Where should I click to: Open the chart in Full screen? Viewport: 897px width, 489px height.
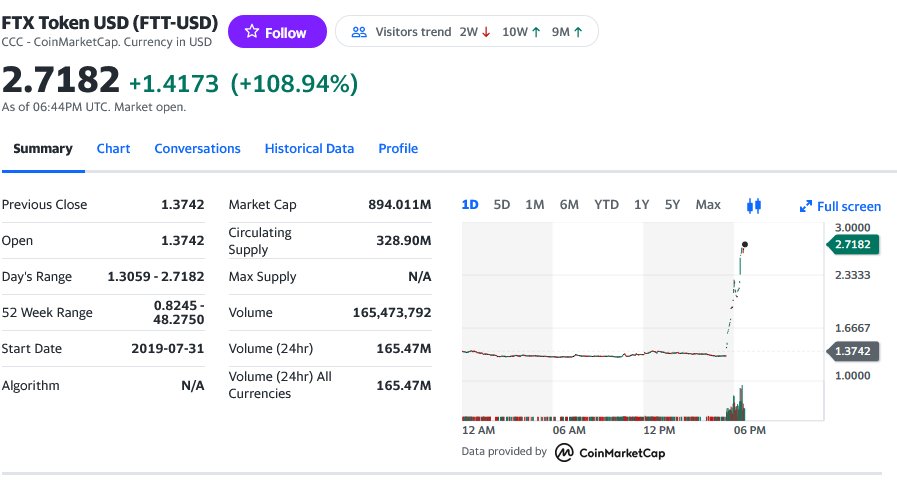tap(840, 206)
